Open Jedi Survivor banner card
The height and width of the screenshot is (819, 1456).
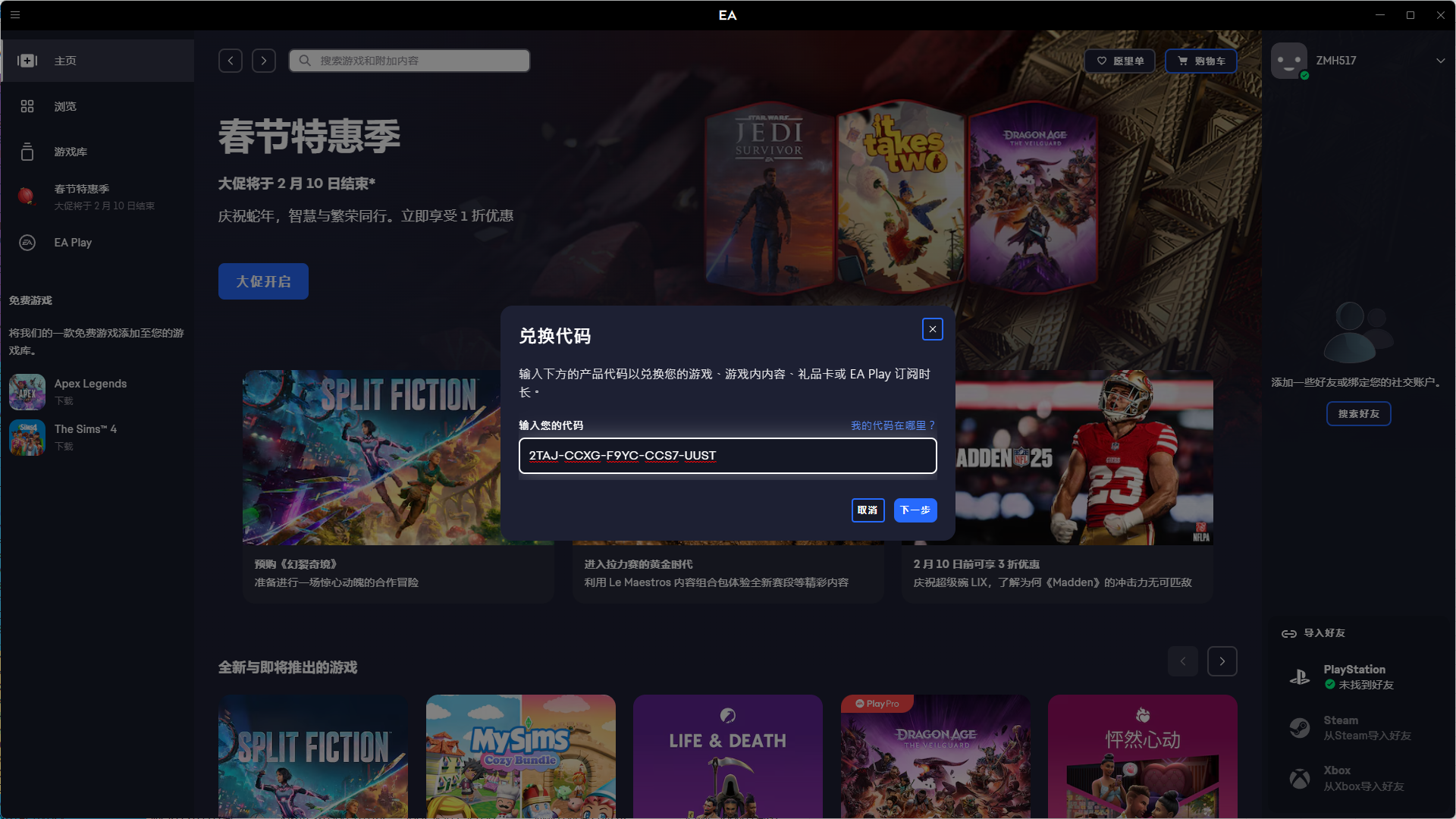coord(769,199)
